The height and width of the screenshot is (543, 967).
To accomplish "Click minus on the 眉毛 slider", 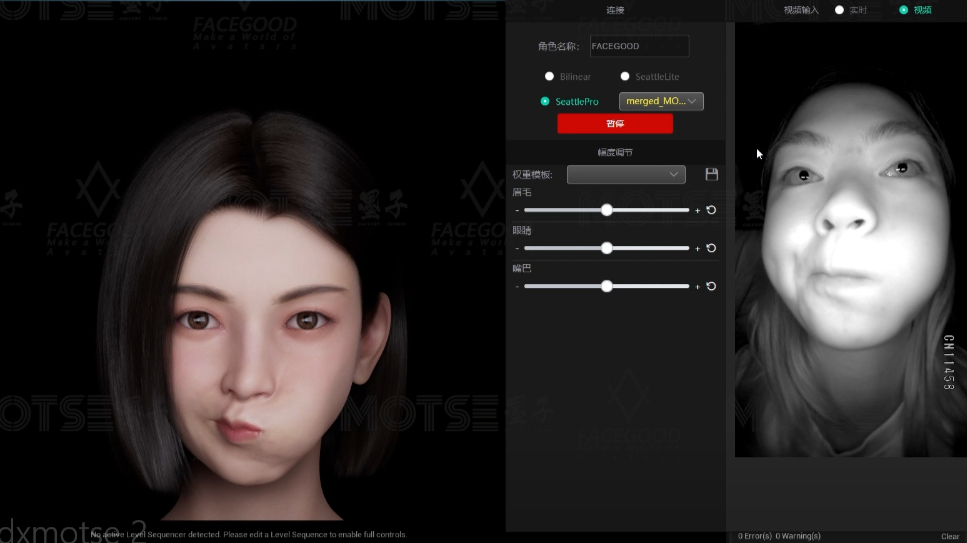I will (517, 210).
